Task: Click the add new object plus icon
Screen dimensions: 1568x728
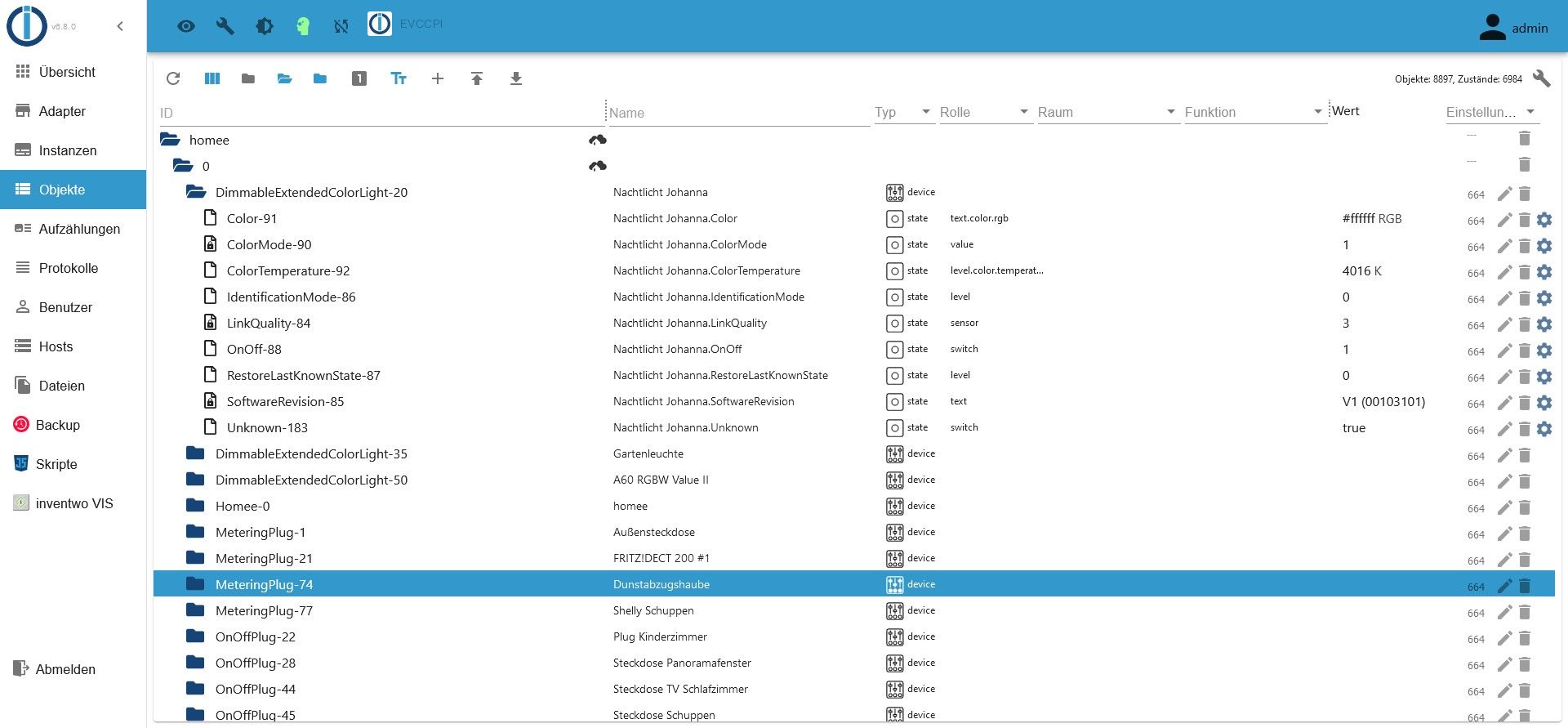Action: coord(438,78)
